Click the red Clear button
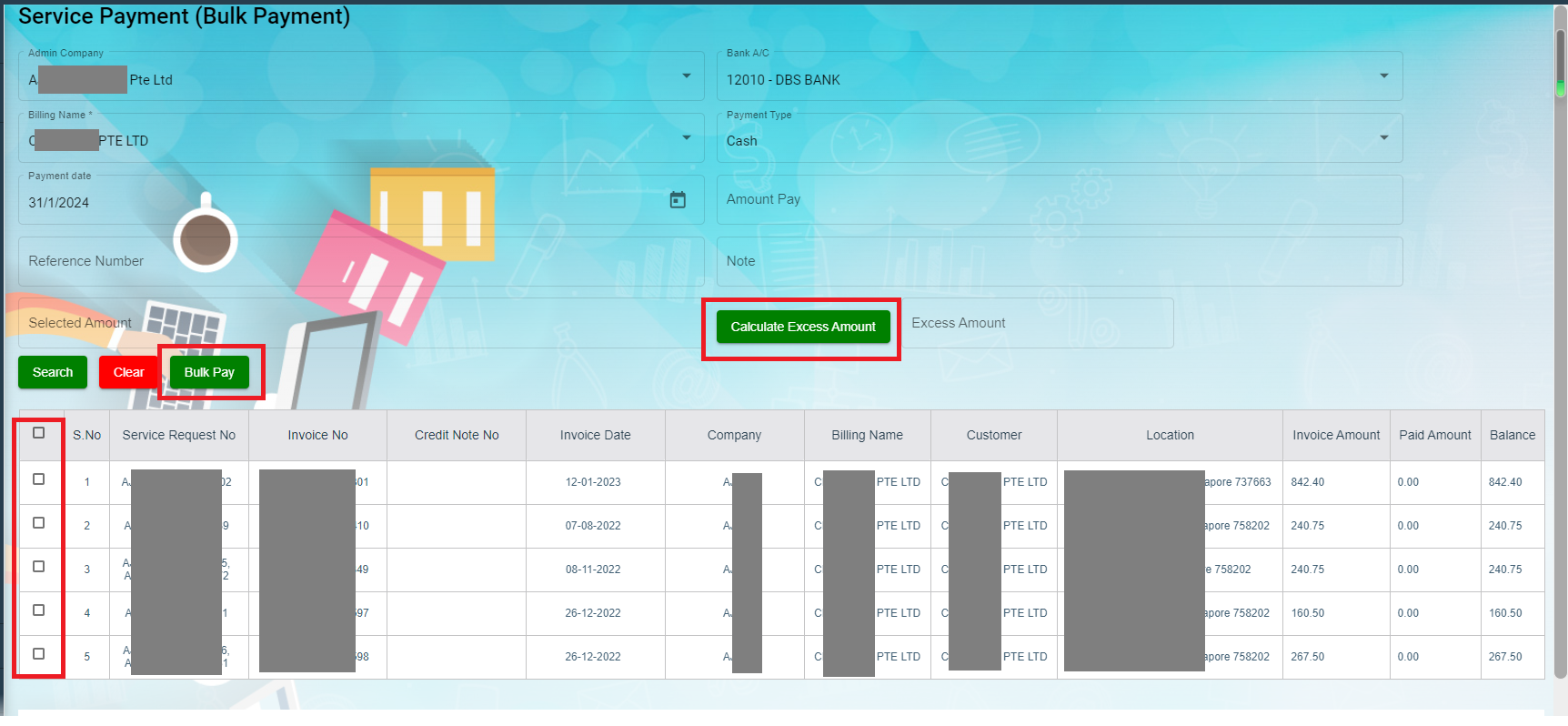Screen dimensions: 1568x726 tap(128, 372)
